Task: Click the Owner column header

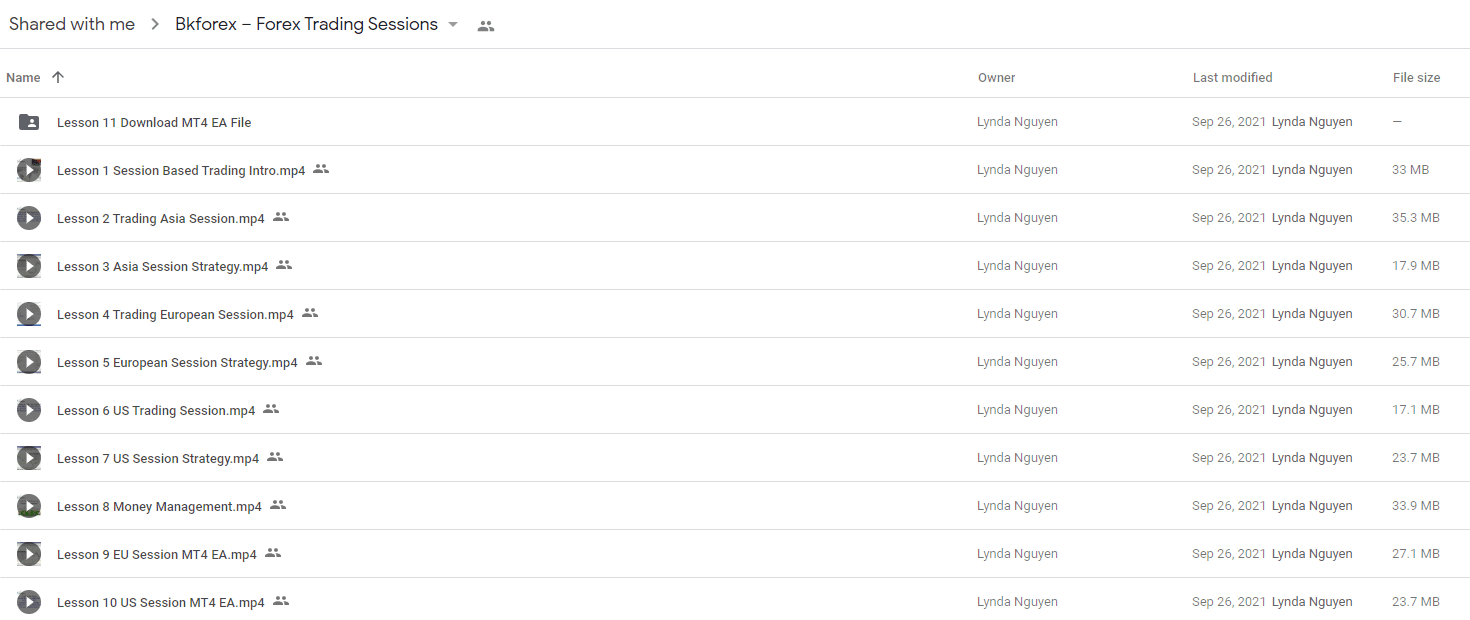Action: click(996, 77)
